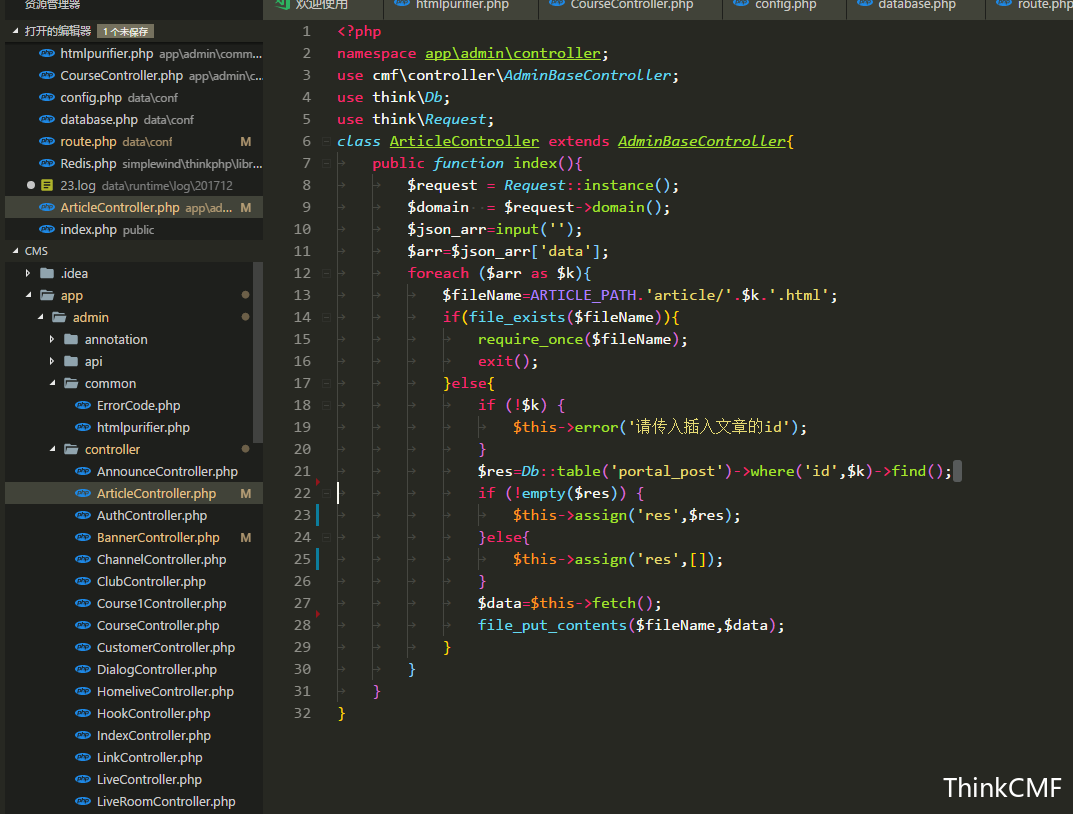
Task: Click CourseController.php icon in controller folder
Action: click(83, 625)
